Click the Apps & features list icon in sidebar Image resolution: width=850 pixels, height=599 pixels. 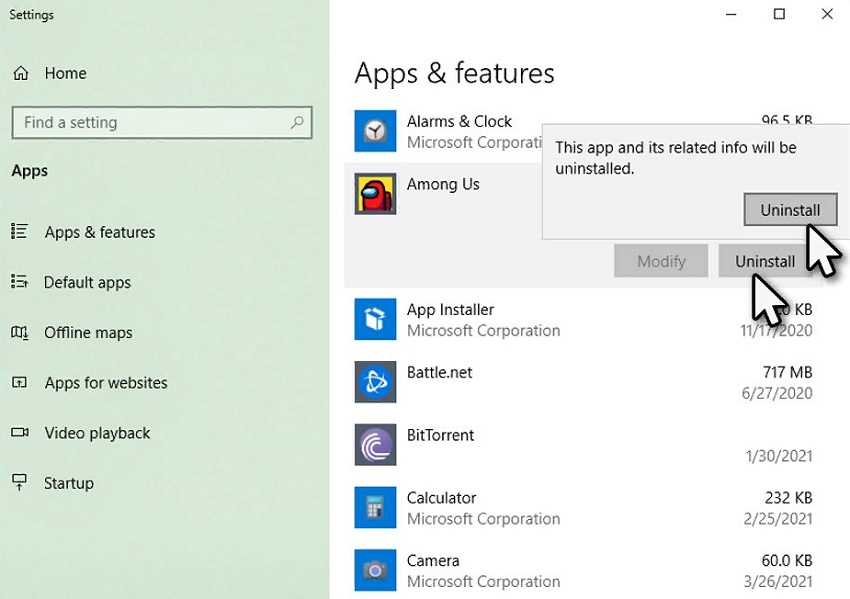(x=20, y=231)
